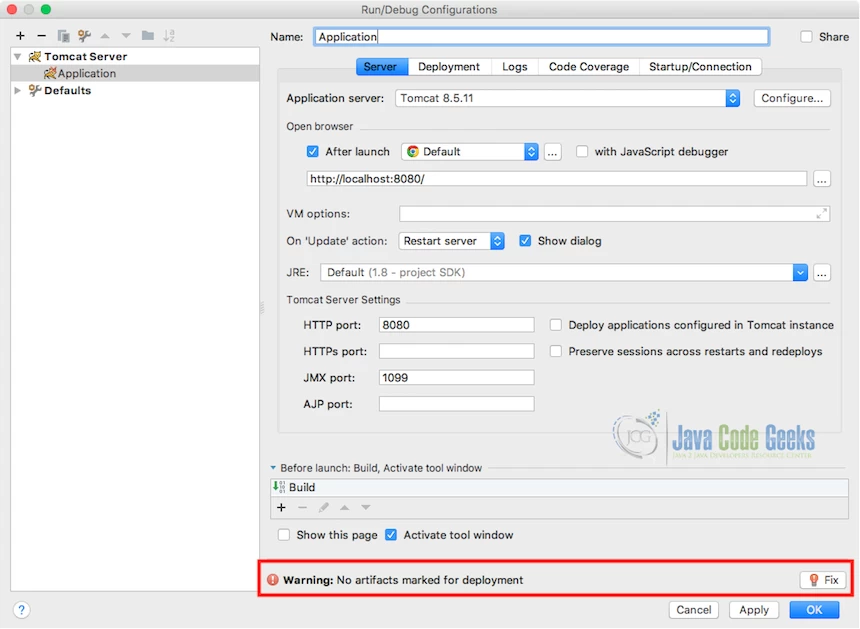Screen dimensions: 860x629
Task: Click red warning icon by No artifacts
Action: click(273, 580)
